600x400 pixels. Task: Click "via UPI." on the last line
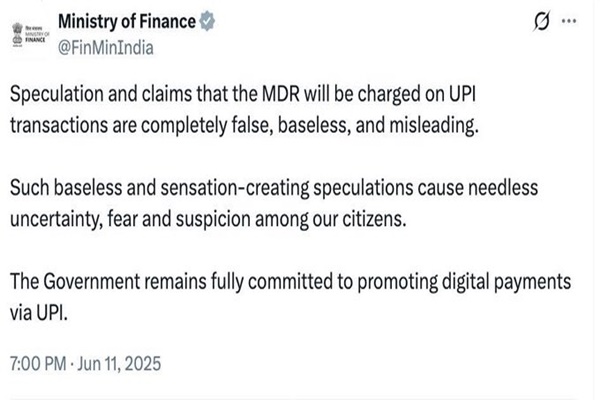37,311
